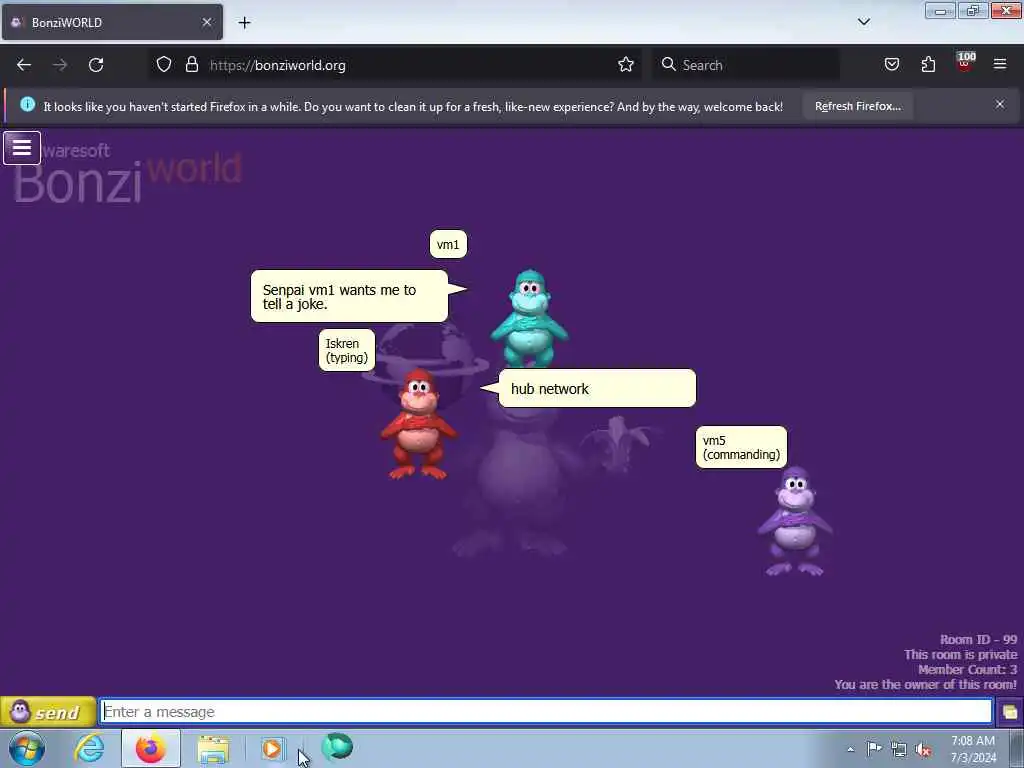Open the Firefox application menu
The height and width of the screenshot is (768, 1024).
[x=999, y=64]
